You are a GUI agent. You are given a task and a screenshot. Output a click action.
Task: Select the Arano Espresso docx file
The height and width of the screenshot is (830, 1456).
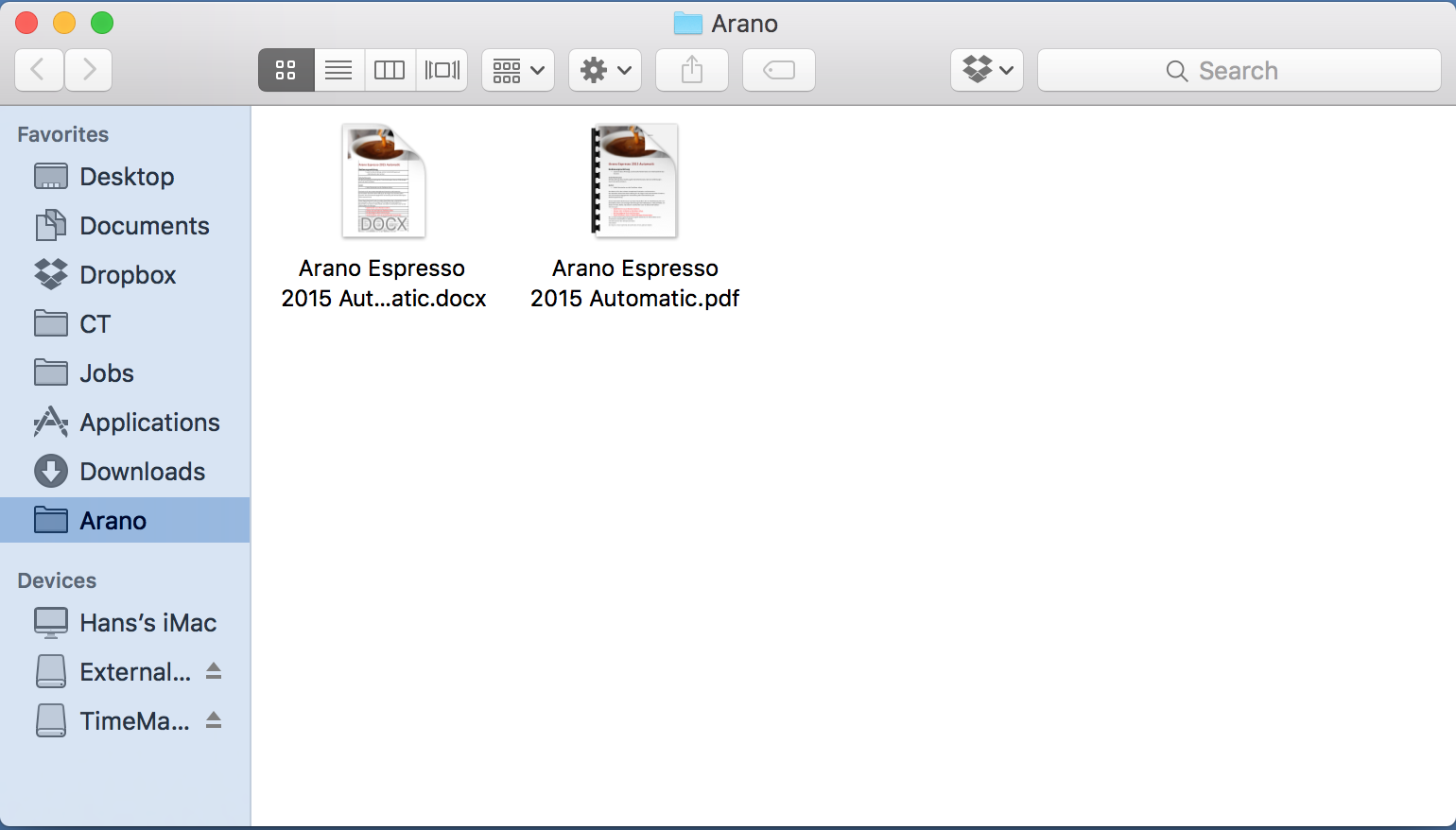(383, 182)
